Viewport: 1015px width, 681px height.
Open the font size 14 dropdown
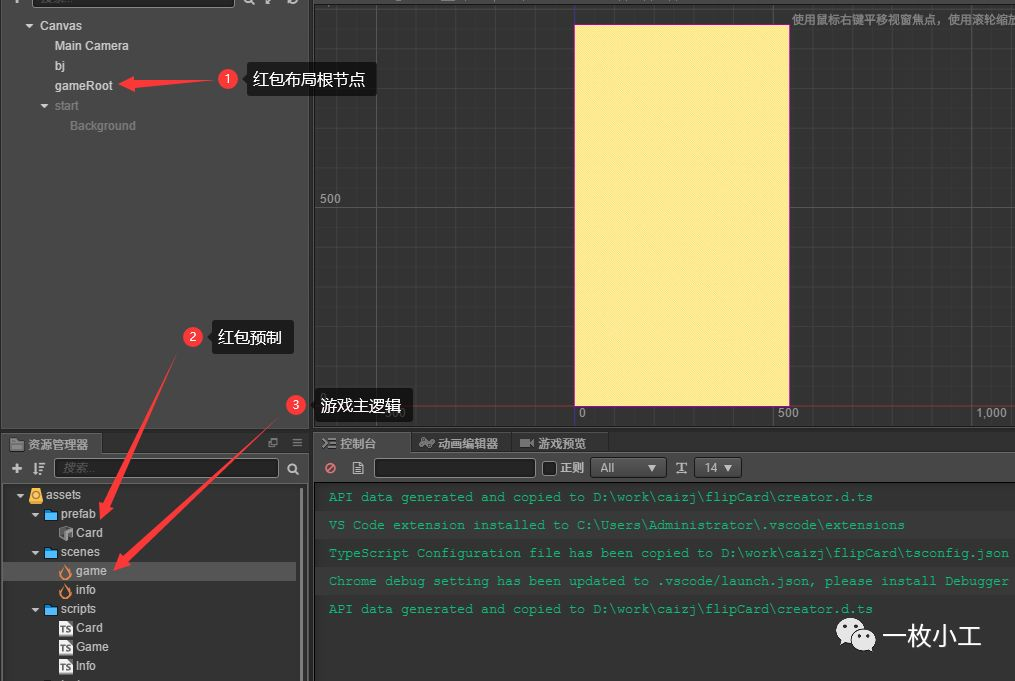coord(717,468)
